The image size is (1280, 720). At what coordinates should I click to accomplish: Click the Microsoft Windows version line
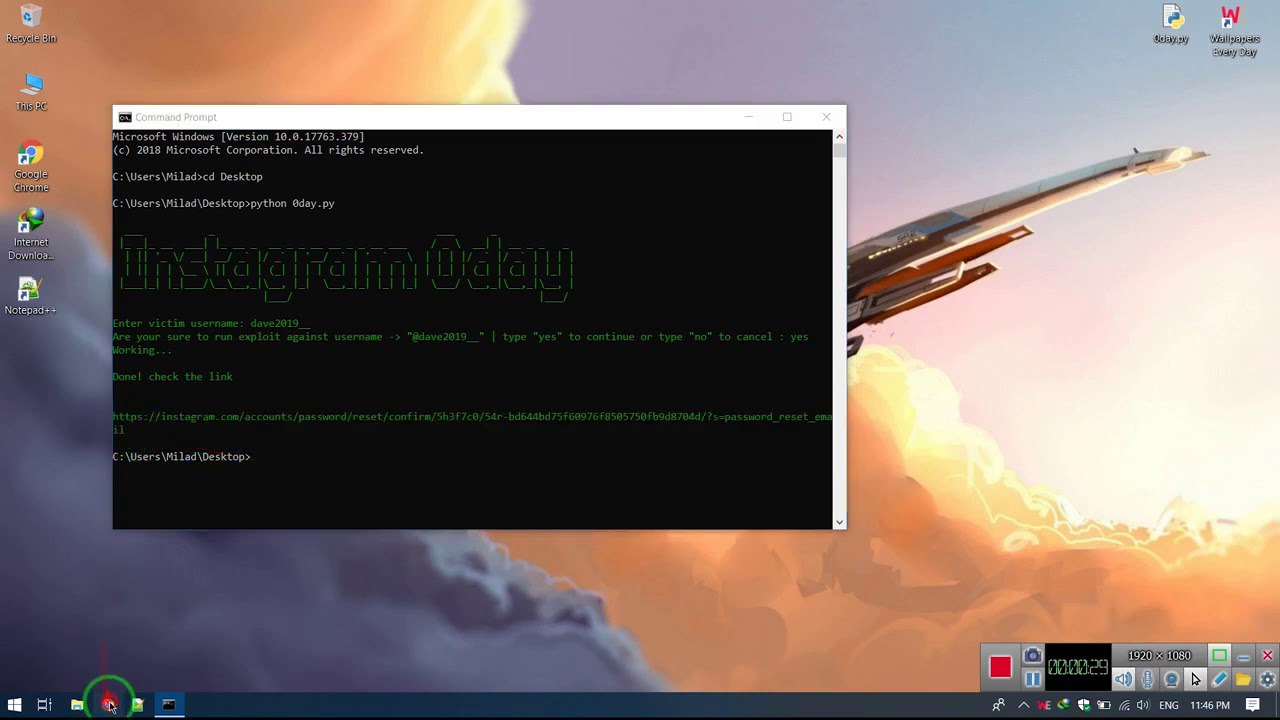tap(238, 137)
